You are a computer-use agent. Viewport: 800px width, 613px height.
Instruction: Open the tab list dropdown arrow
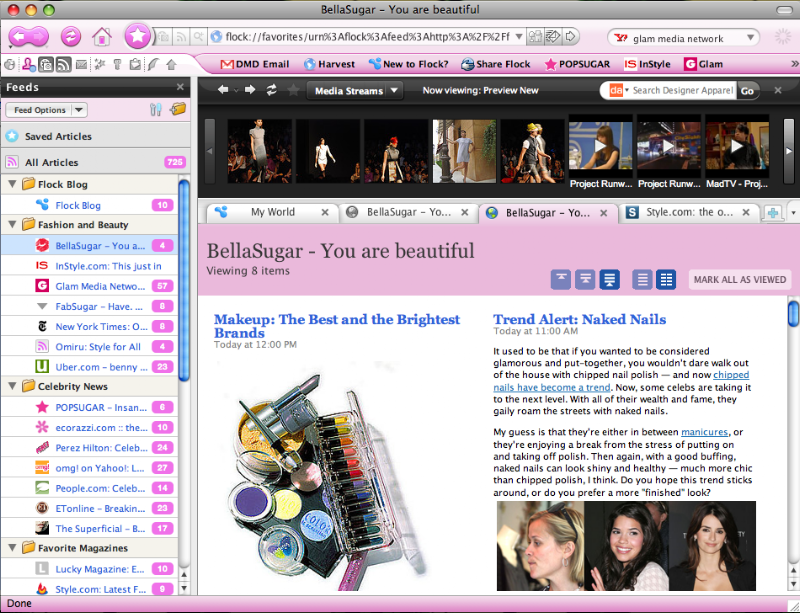(x=793, y=213)
